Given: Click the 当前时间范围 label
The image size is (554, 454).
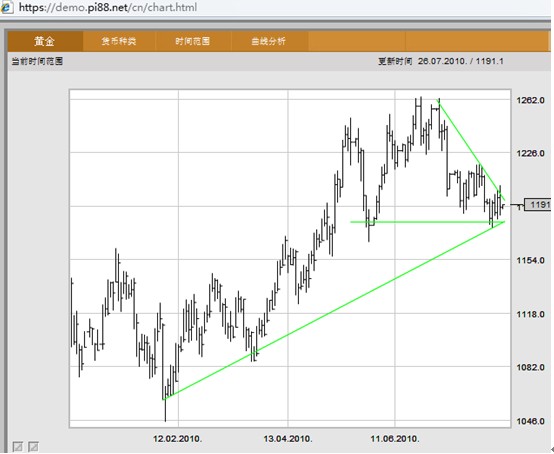Looking at the screenshot, I should coord(37,61).
